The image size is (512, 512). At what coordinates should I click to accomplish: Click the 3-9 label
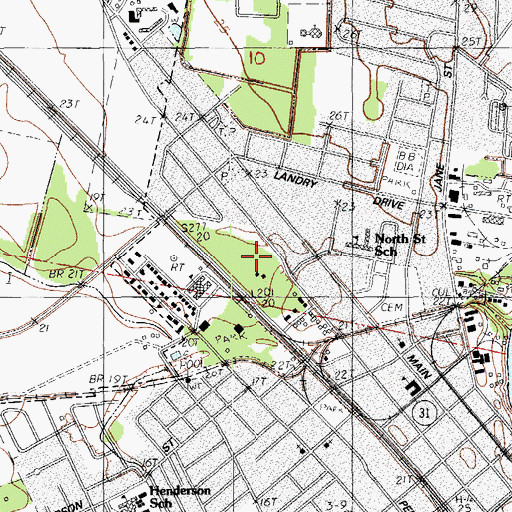[337, 504]
